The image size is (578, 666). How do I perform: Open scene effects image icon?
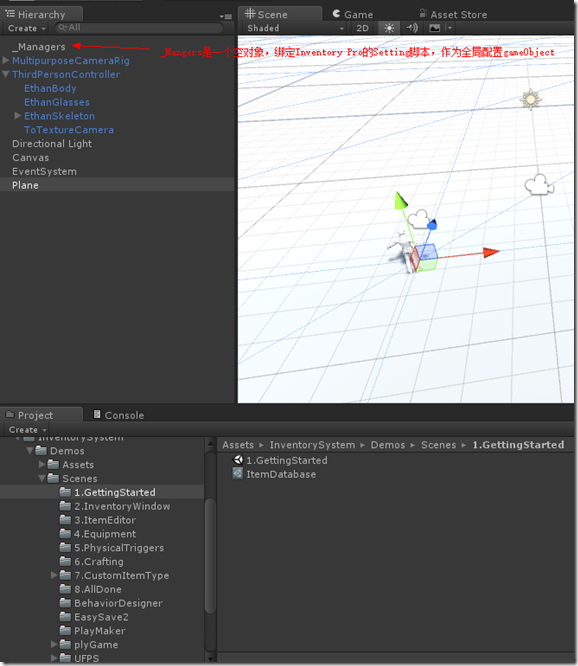point(434,28)
